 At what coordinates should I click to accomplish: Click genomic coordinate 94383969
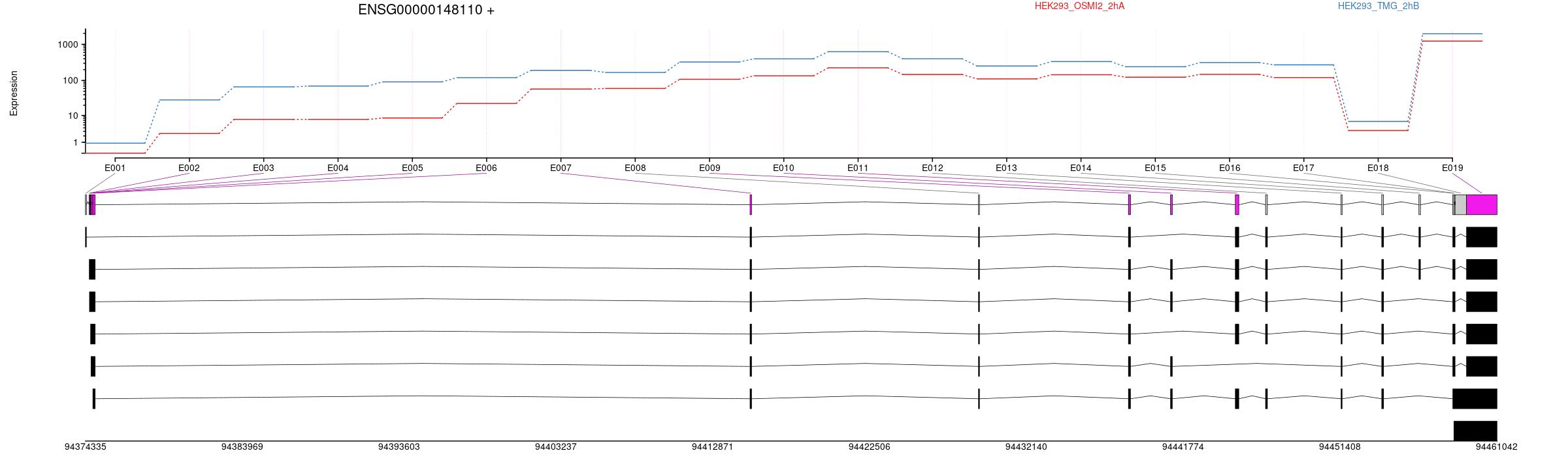click(242, 447)
